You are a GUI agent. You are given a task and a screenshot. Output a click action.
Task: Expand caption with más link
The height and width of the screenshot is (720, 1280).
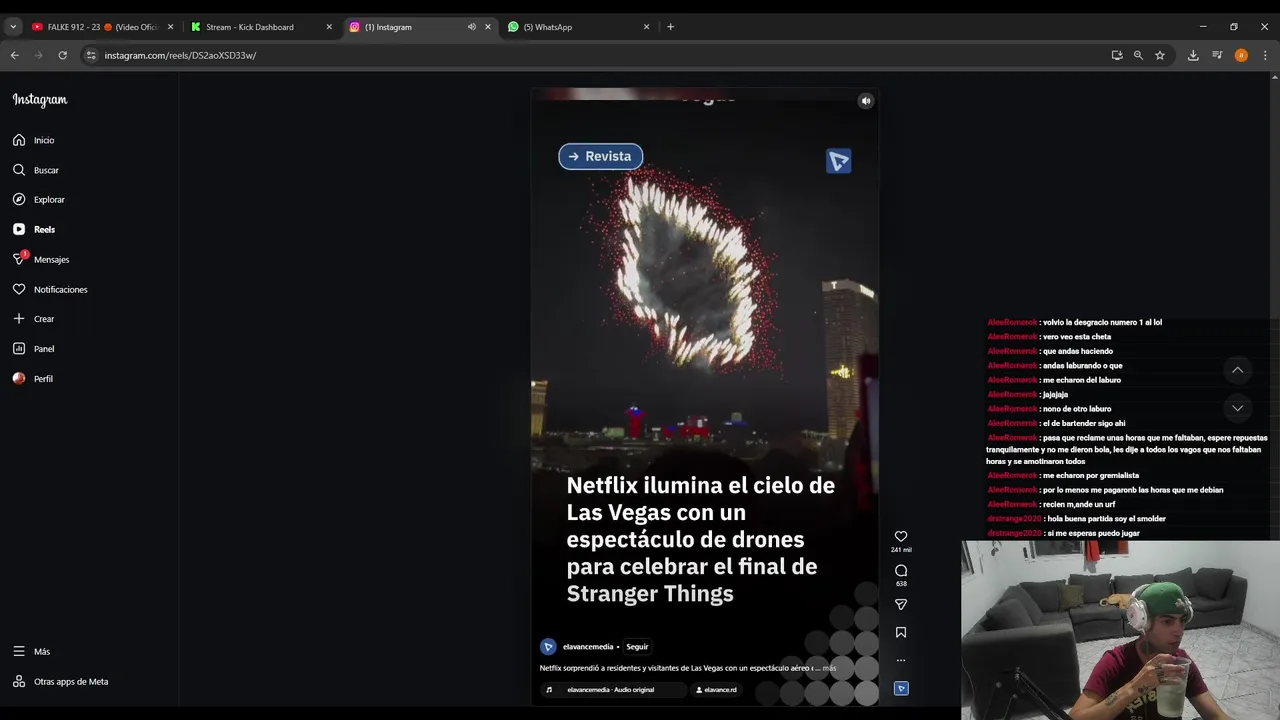(x=829, y=668)
